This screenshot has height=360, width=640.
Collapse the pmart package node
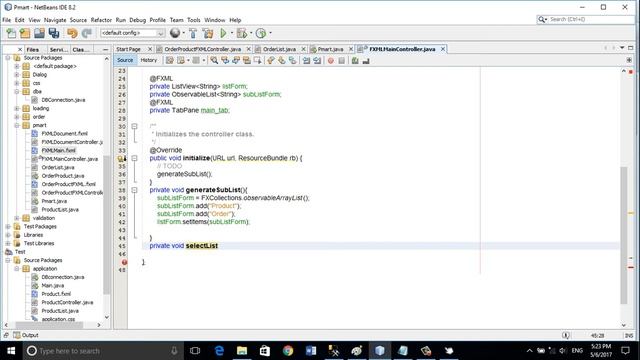tap(17, 125)
